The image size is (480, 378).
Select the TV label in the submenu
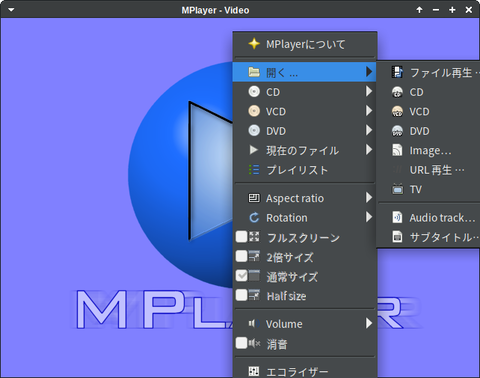(x=416, y=190)
